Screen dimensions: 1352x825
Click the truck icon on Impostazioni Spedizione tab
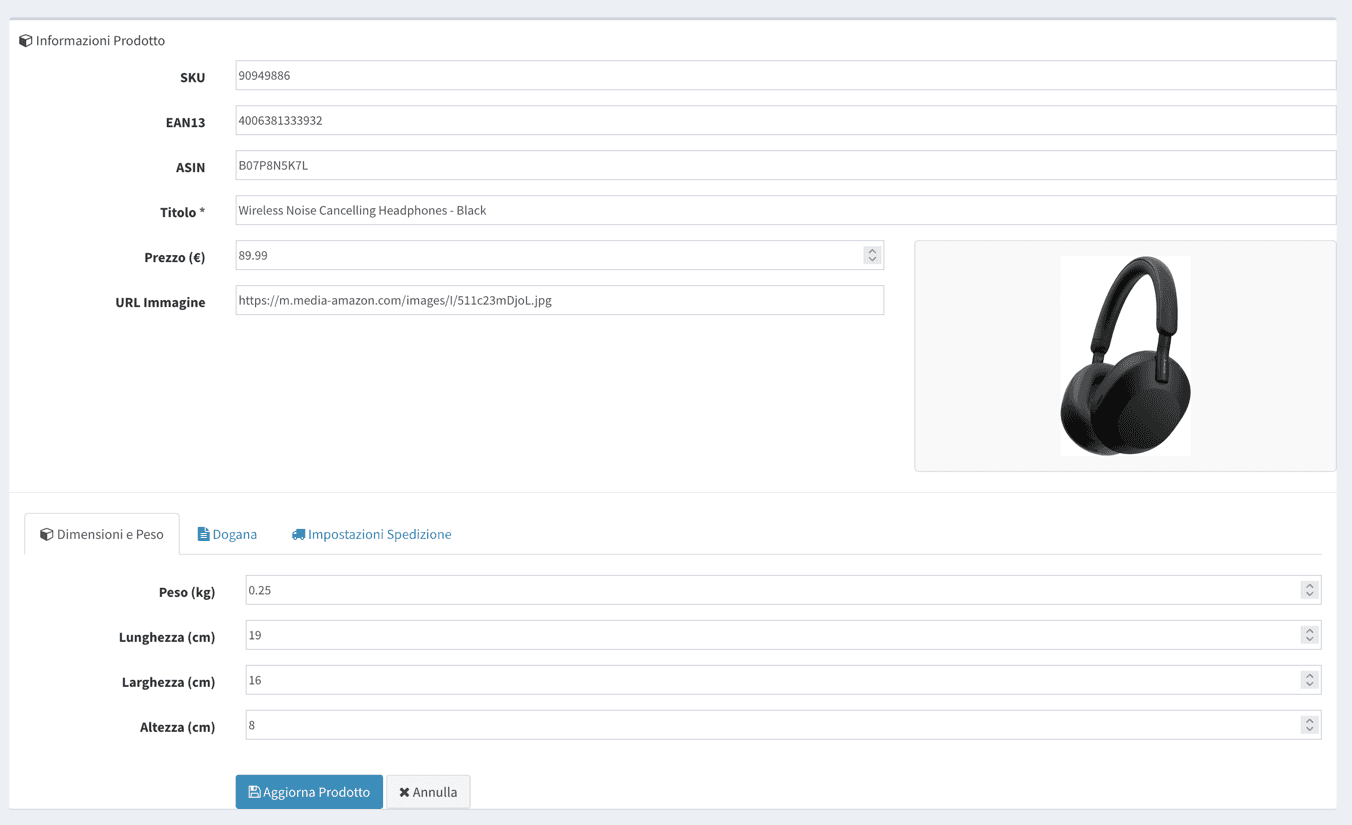[298, 535]
